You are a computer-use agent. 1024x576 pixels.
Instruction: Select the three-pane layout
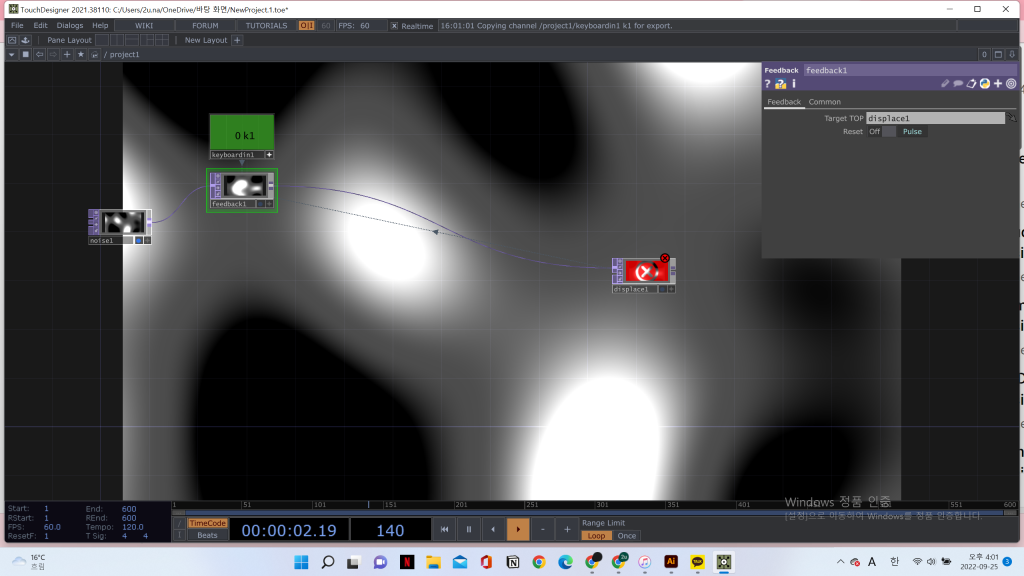147,40
